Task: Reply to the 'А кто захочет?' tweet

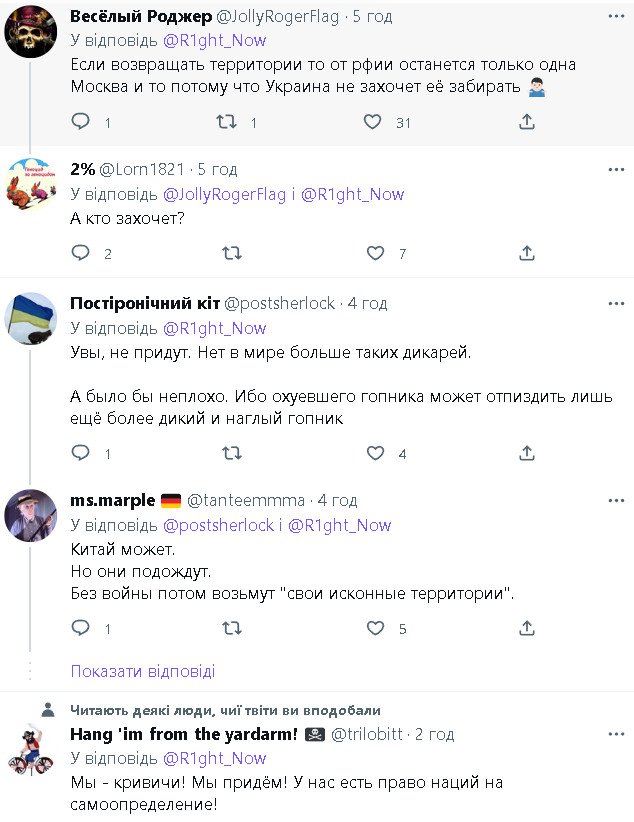Action: pos(81,254)
